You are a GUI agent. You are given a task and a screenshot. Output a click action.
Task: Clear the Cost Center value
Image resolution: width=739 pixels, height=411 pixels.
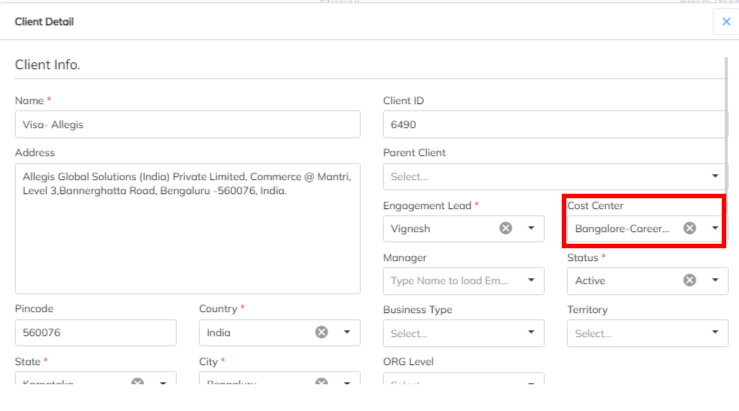[689, 228]
